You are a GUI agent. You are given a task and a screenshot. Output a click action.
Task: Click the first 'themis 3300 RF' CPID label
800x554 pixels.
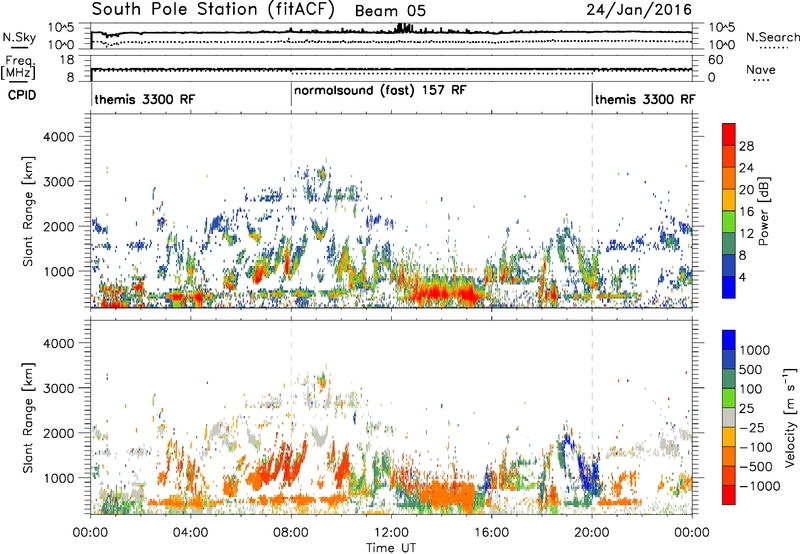point(144,99)
